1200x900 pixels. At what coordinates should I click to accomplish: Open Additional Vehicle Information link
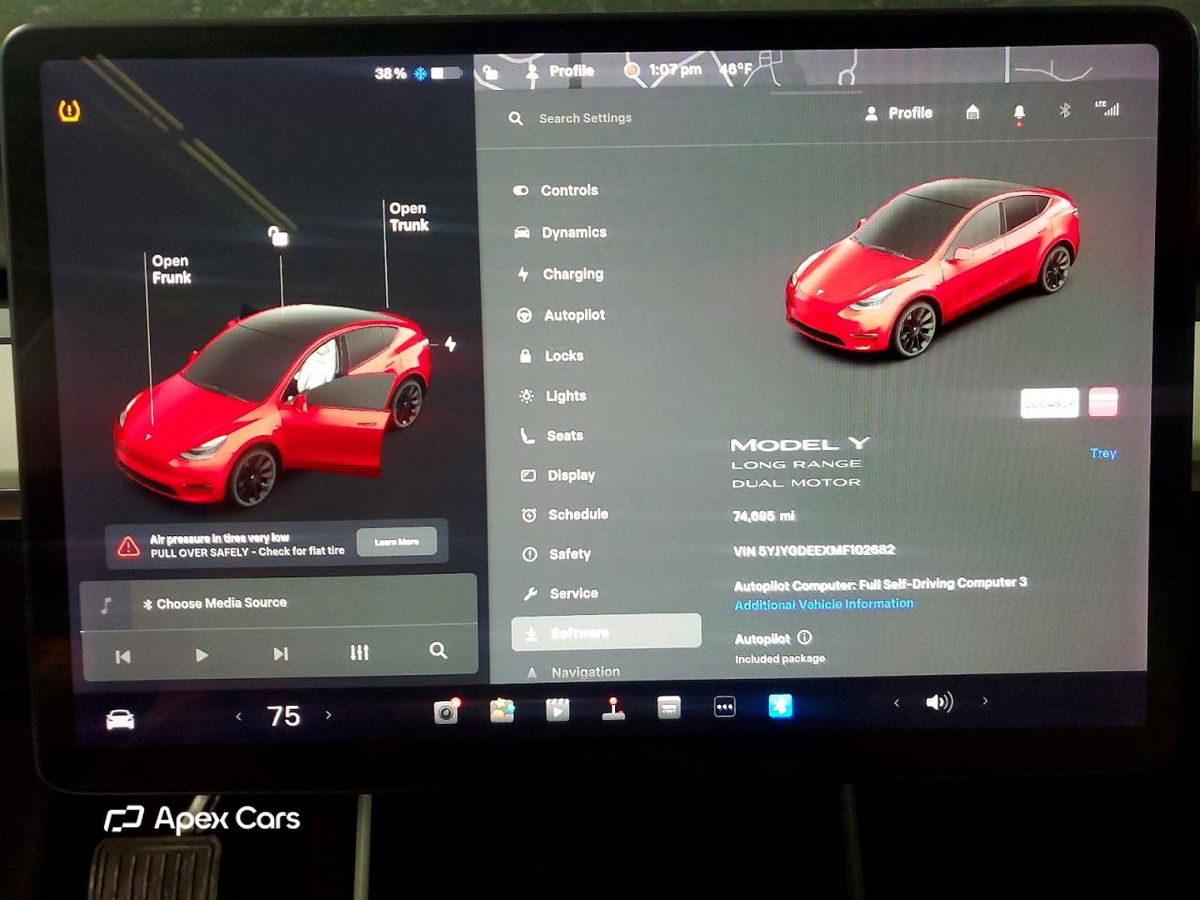click(x=824, y=604)
